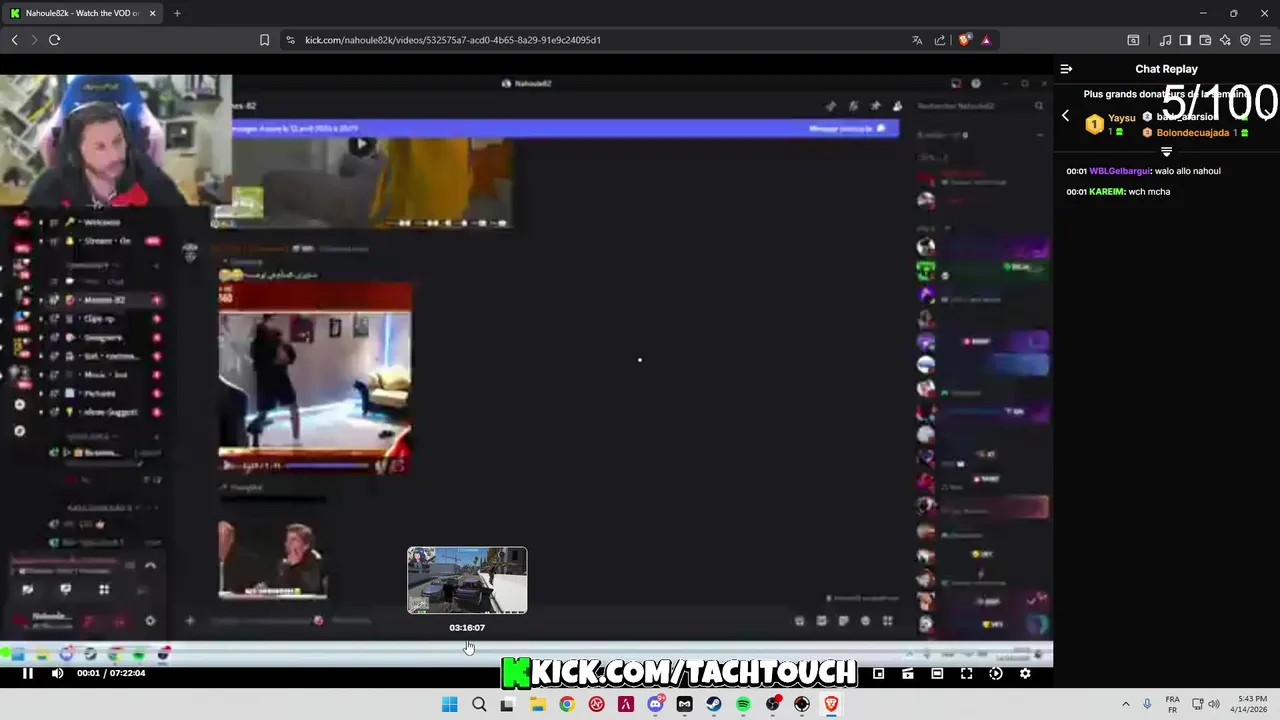Bookmark this page
The image size is (1280, 720).
coord(264,40)
